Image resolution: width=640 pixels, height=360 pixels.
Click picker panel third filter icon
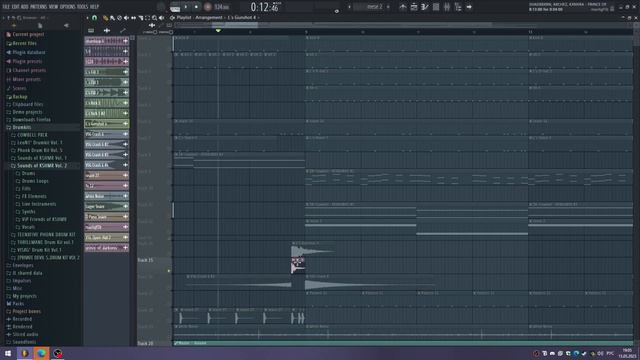coord(123,31)
